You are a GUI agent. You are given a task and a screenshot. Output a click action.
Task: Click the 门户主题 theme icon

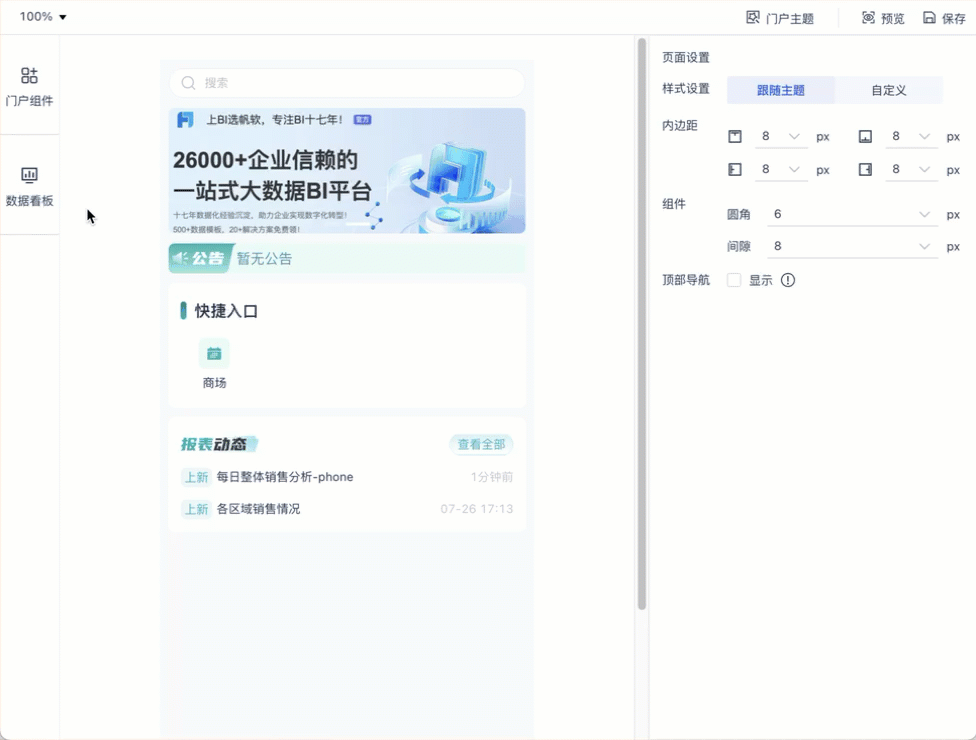753,17
